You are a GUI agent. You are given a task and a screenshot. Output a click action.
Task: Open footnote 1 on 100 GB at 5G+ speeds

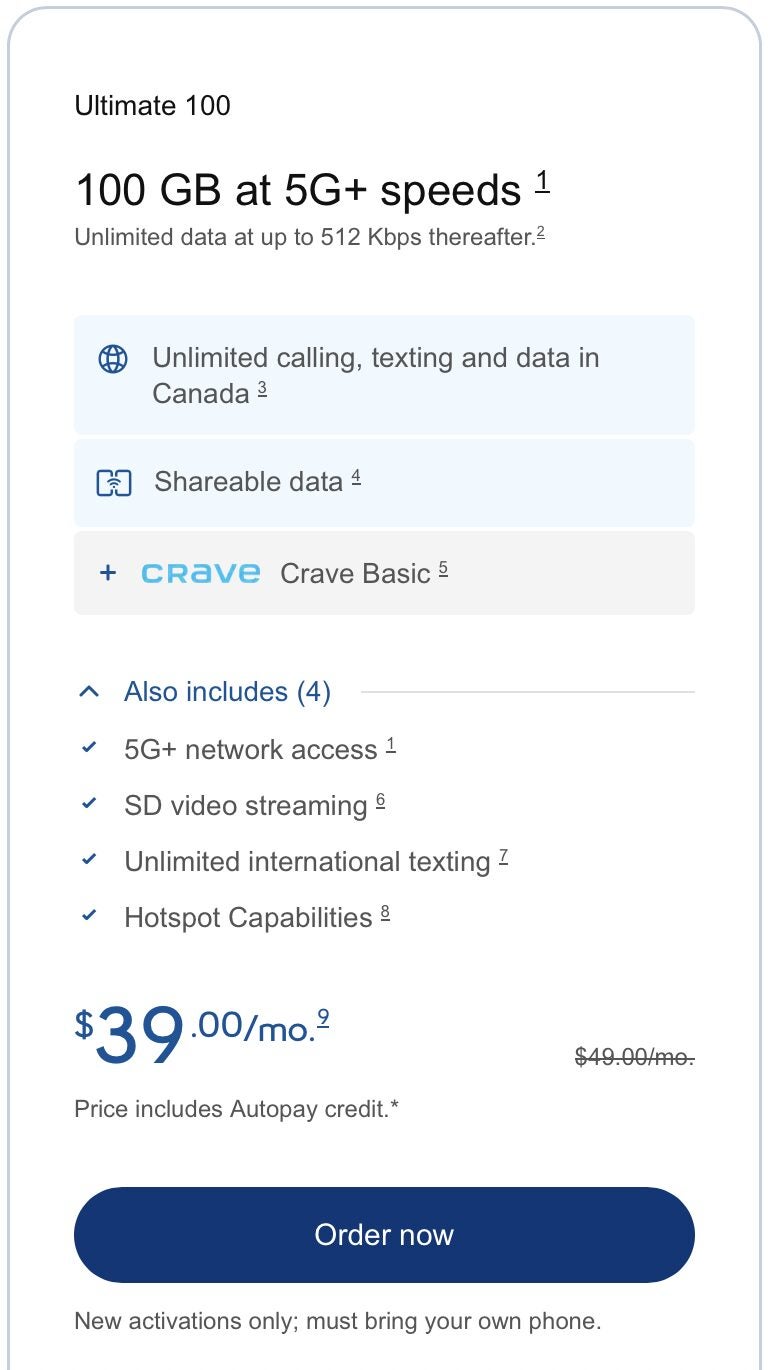pyautogui.click(x=542, y=181)
